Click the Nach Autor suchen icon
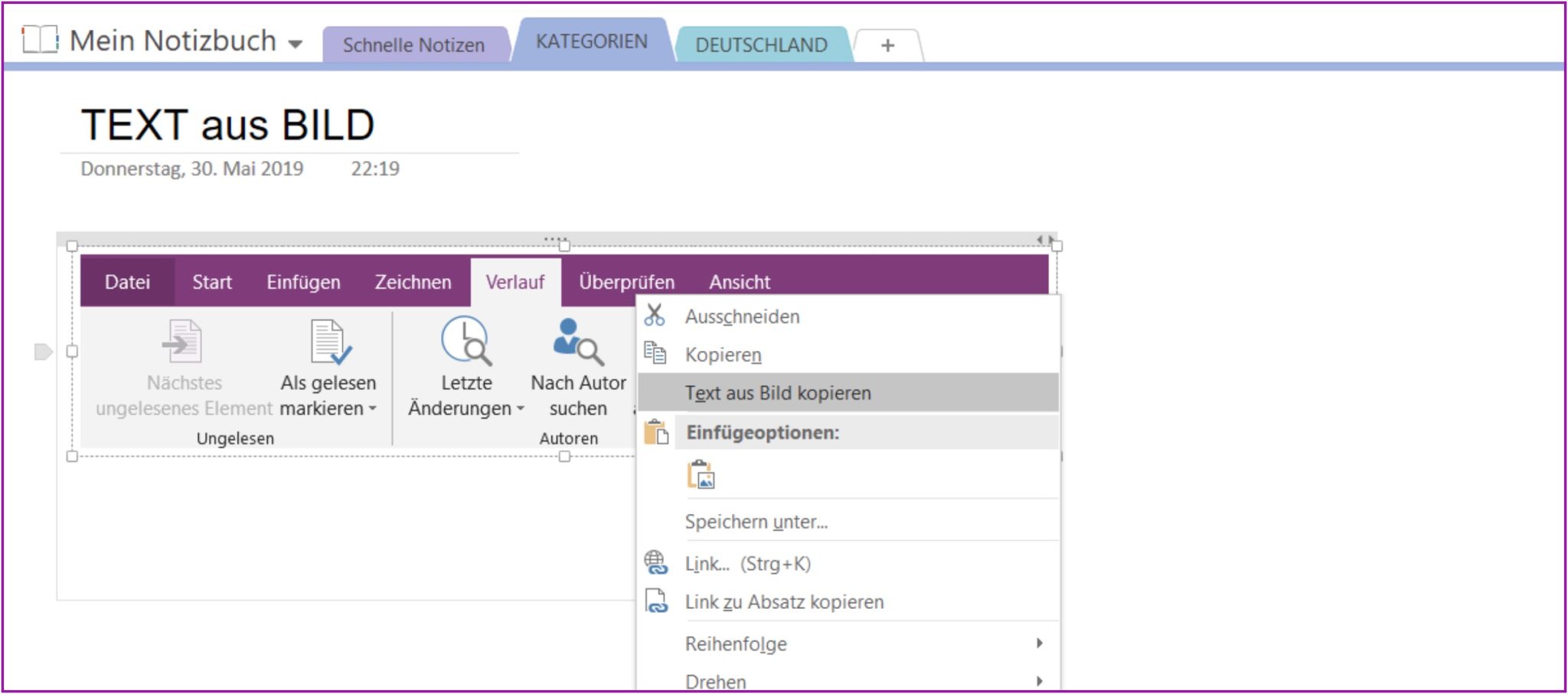Image resolution: width=1568 pixels, height=694 pixels. (x=578, y=341)
